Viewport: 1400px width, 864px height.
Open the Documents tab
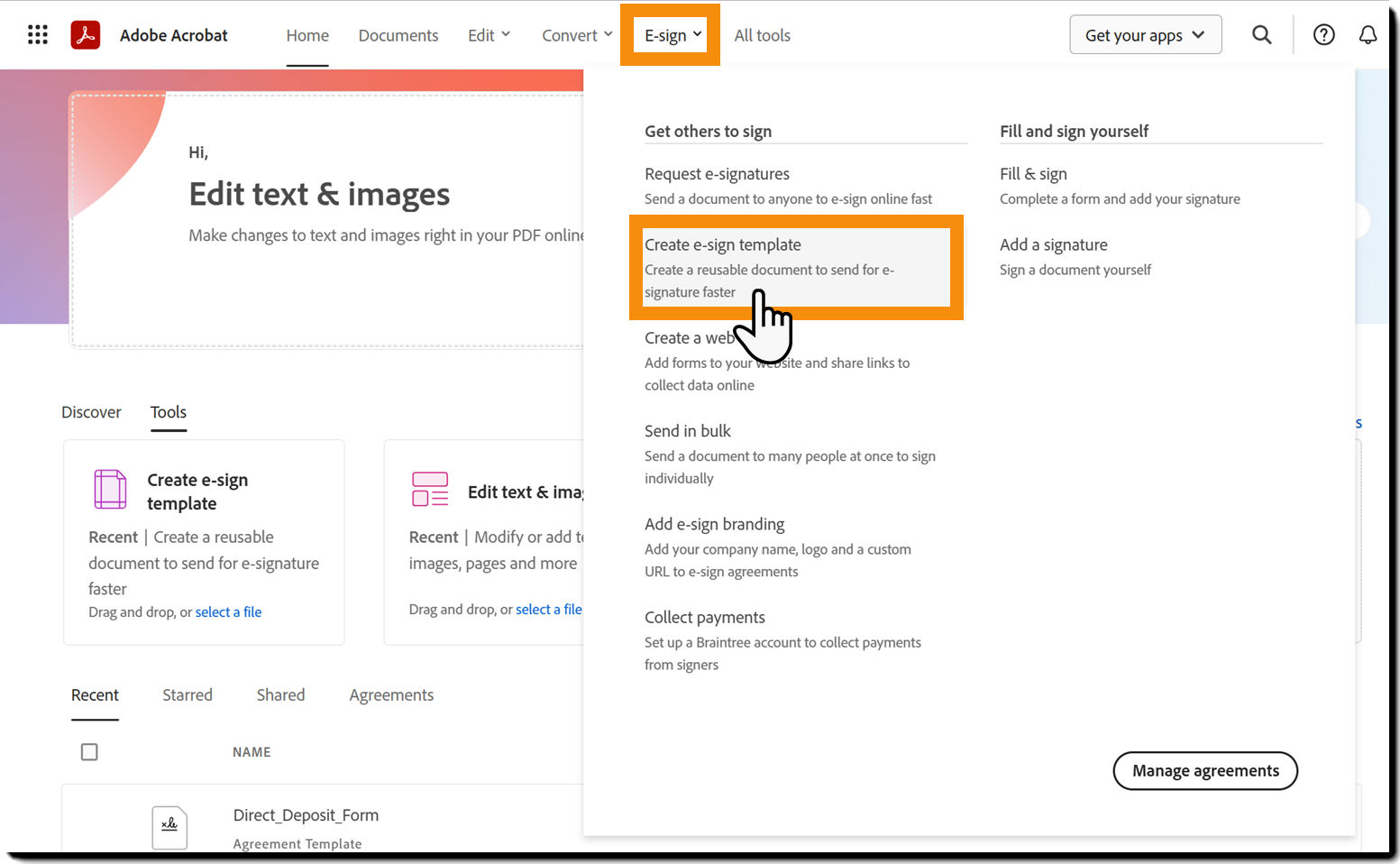click(x=398, y=35)
